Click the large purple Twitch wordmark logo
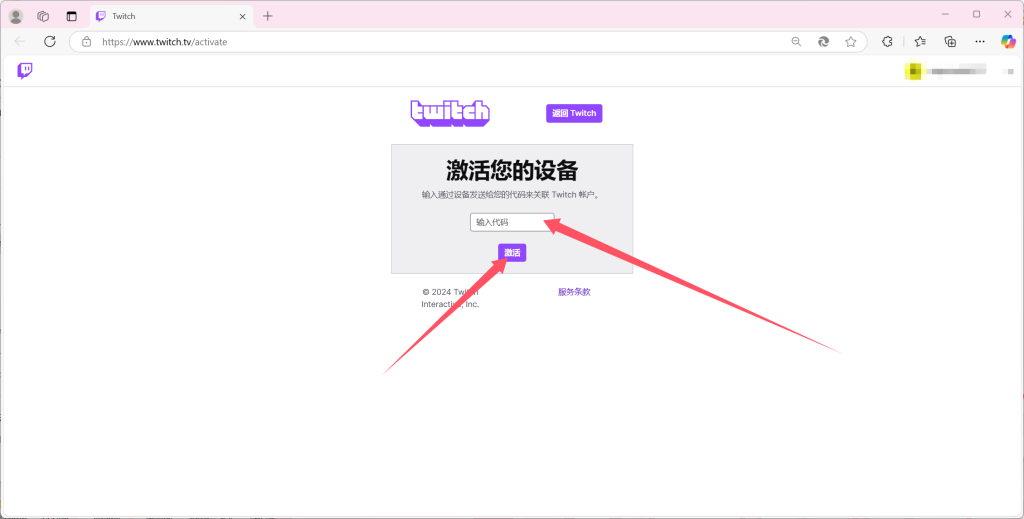Image resolution: width=1024 pixels, height=519 pixels. pyautogui.click(x=450, y=113)
